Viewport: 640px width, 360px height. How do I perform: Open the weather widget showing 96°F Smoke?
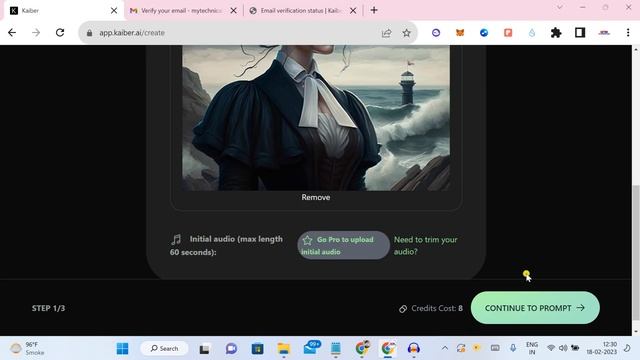tap(27, 348)
